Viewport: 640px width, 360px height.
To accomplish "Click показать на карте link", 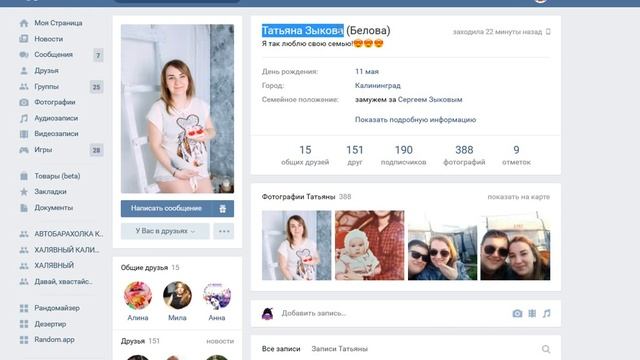I will (519, 197).
